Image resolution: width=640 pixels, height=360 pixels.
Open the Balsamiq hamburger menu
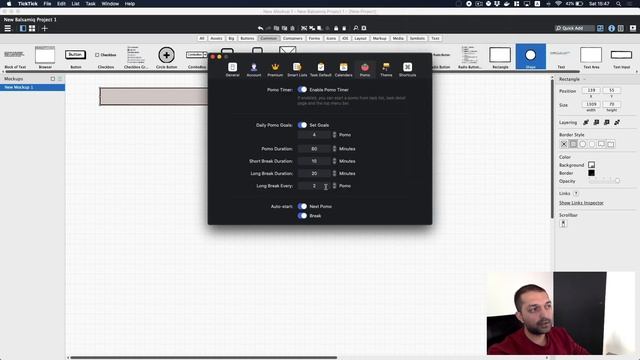[x=7, y=28]
